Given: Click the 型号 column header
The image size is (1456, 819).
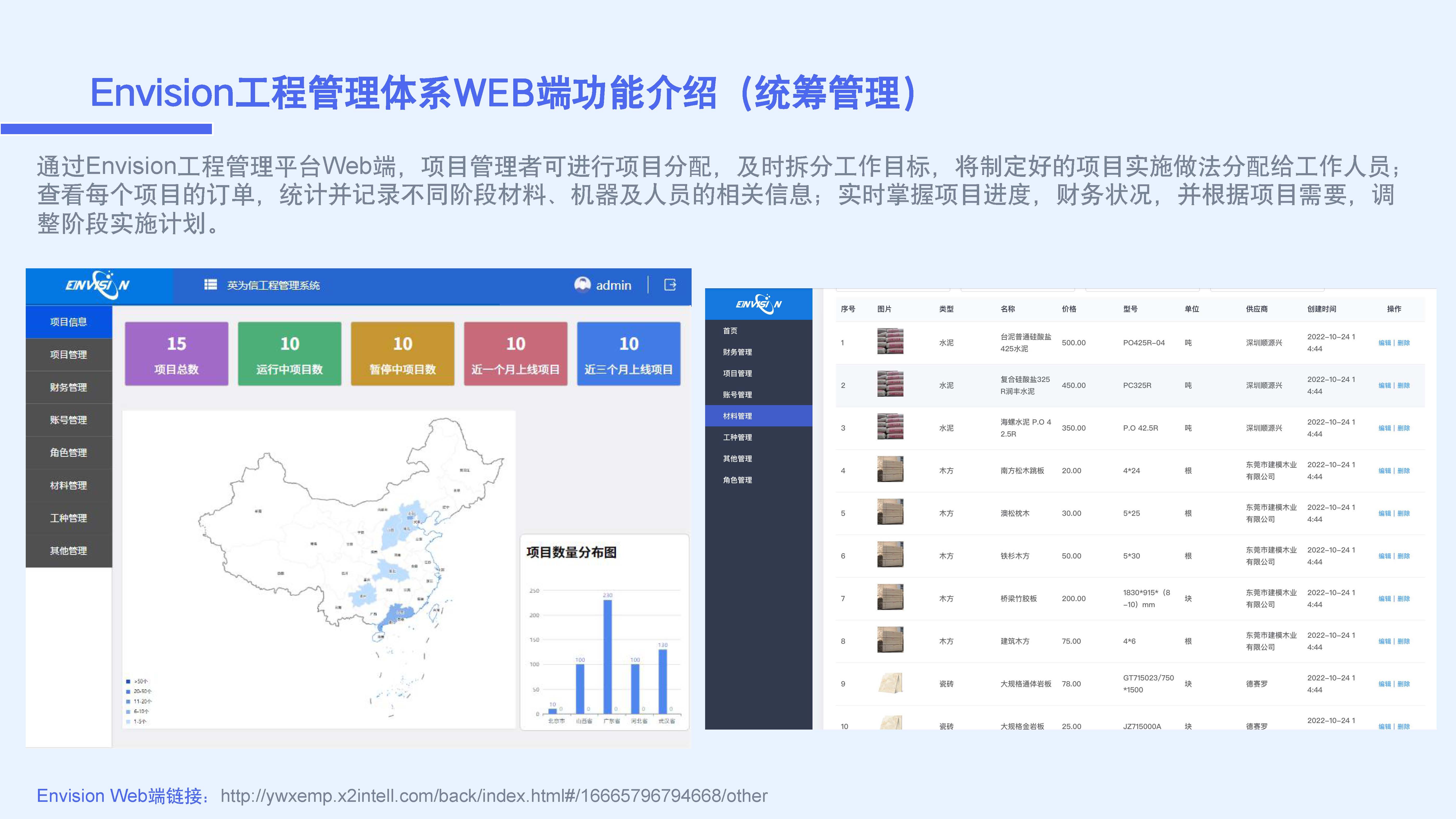Looking at the screenshot, I should tap(1130, 309).
